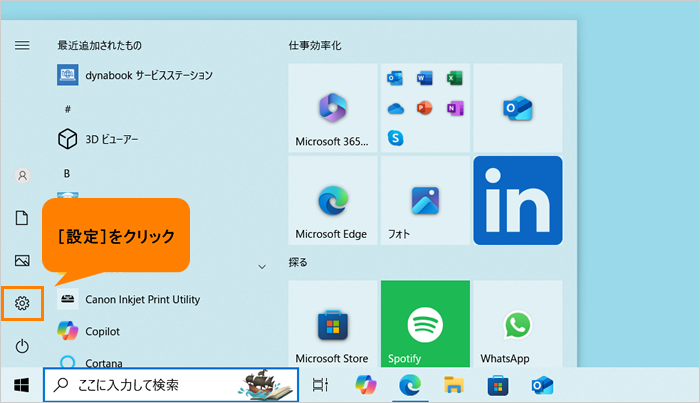Open the large Outlook tile

[x=518, y=108]
